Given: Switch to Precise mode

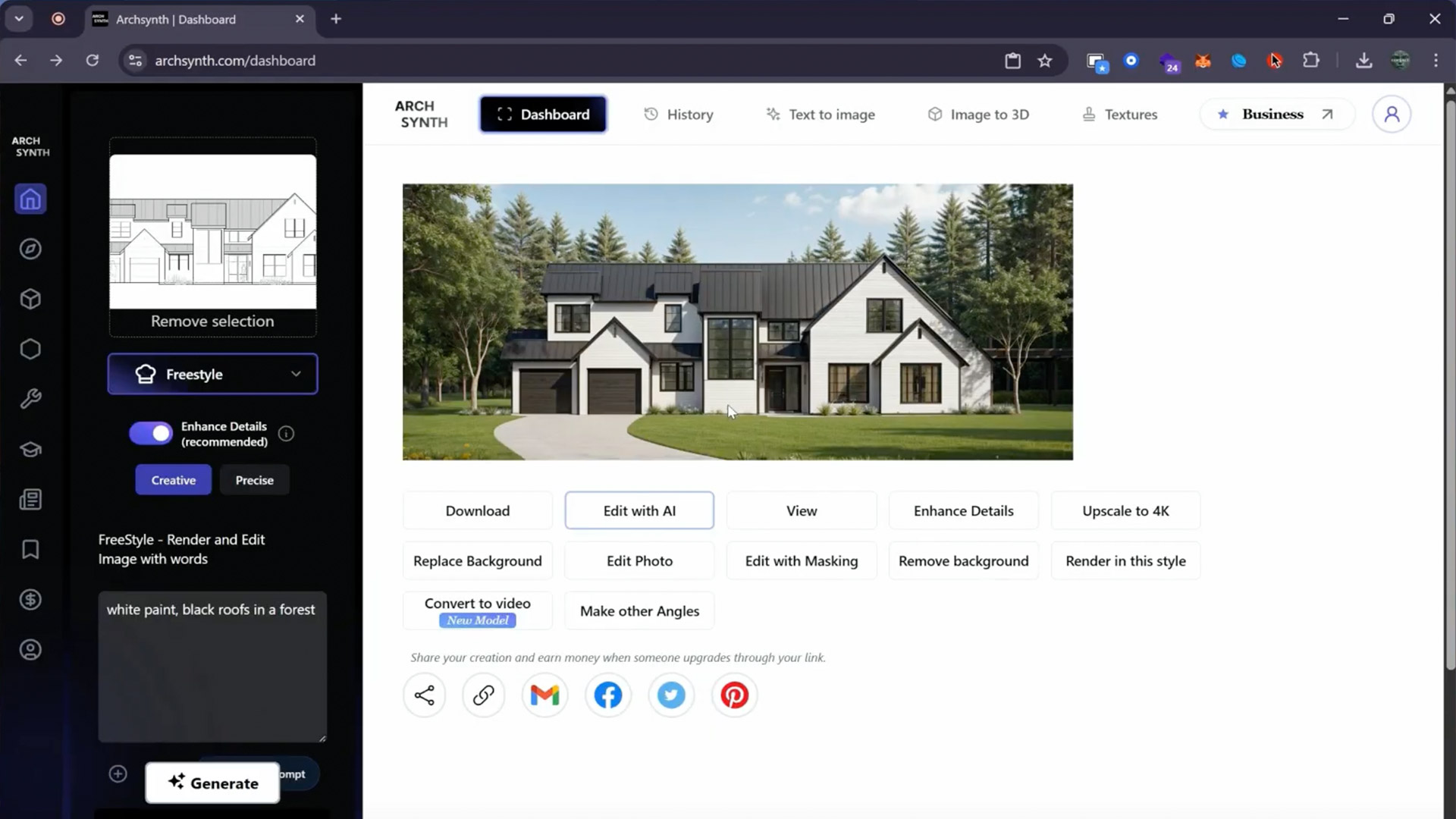Looking at the screenshot, I should pos(254,480).
